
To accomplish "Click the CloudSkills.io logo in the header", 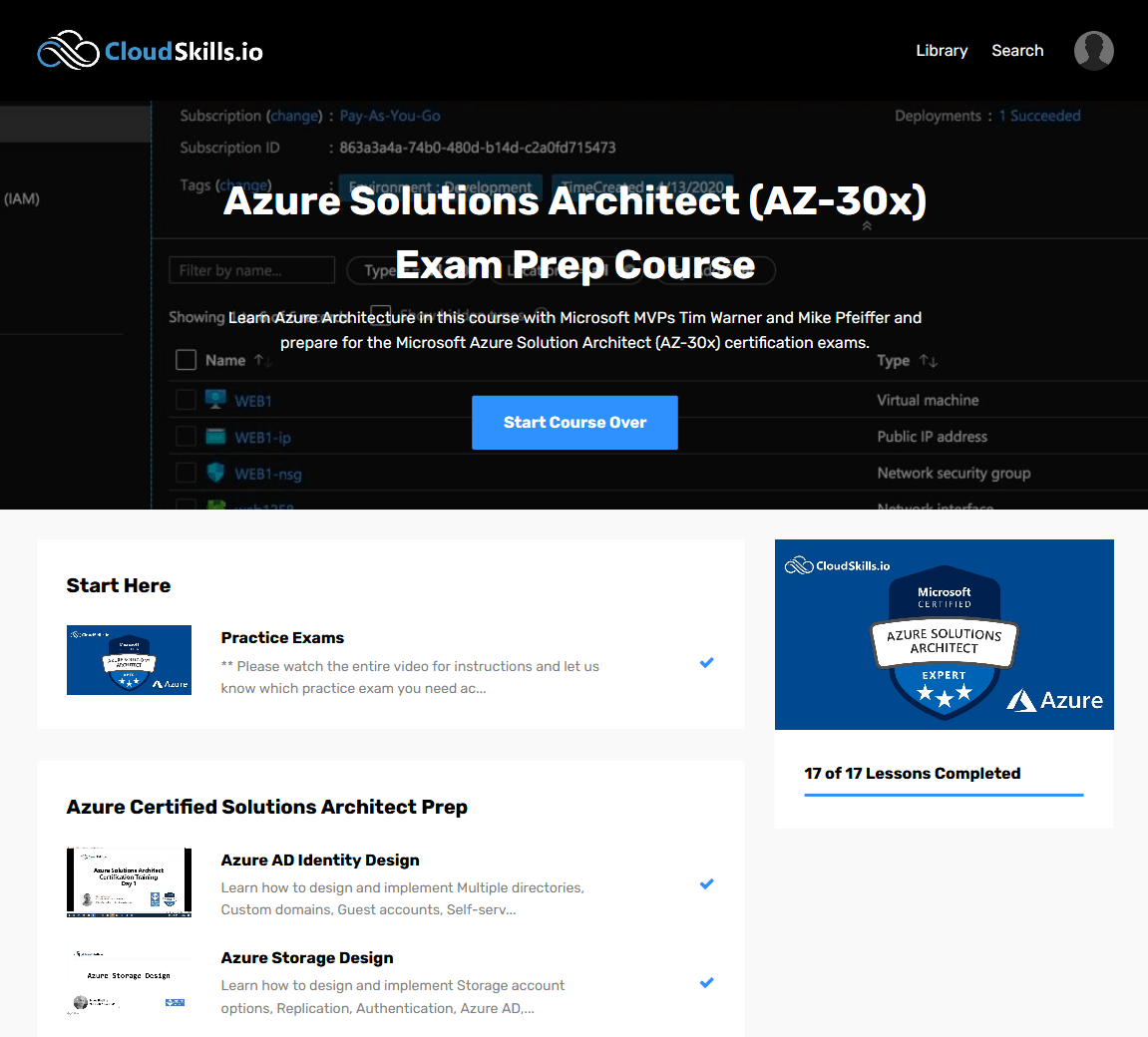I will 150,51.
